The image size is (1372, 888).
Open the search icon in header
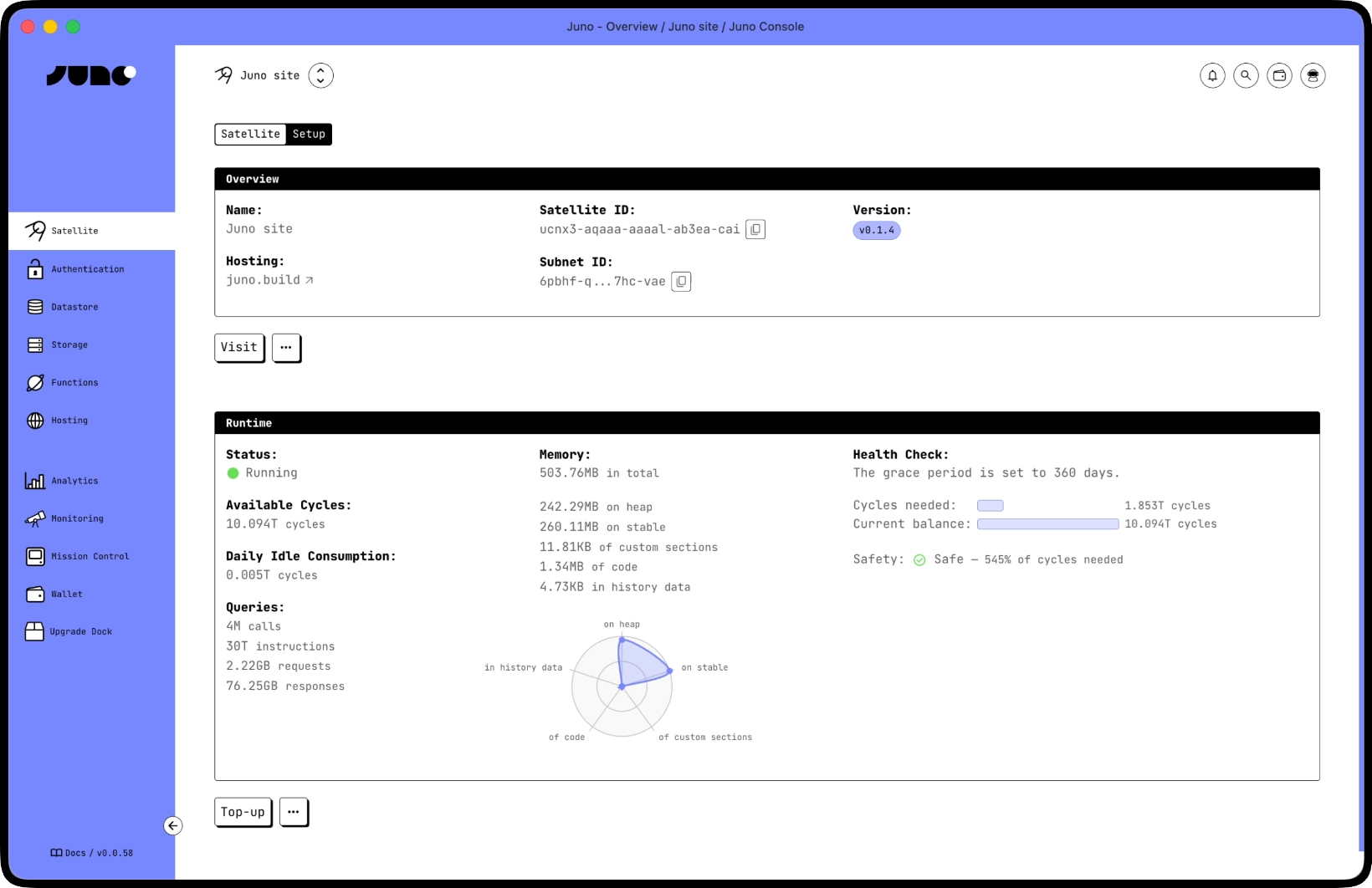pos(1246,75)
